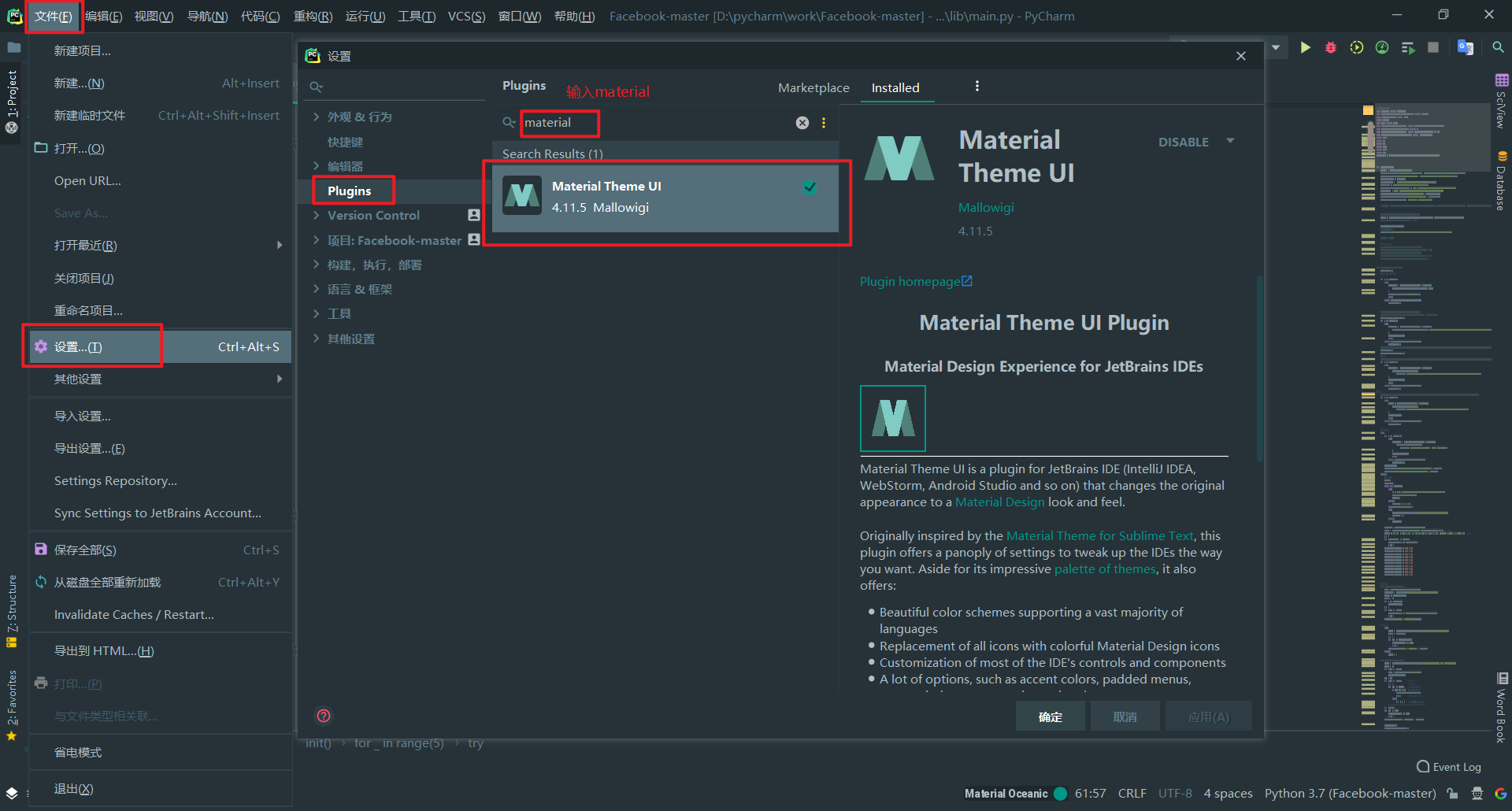Click the UTF-8 encoding widget
This screenshot has height=811, width=1512.
pyautogui.click(x=1175, y=794)
